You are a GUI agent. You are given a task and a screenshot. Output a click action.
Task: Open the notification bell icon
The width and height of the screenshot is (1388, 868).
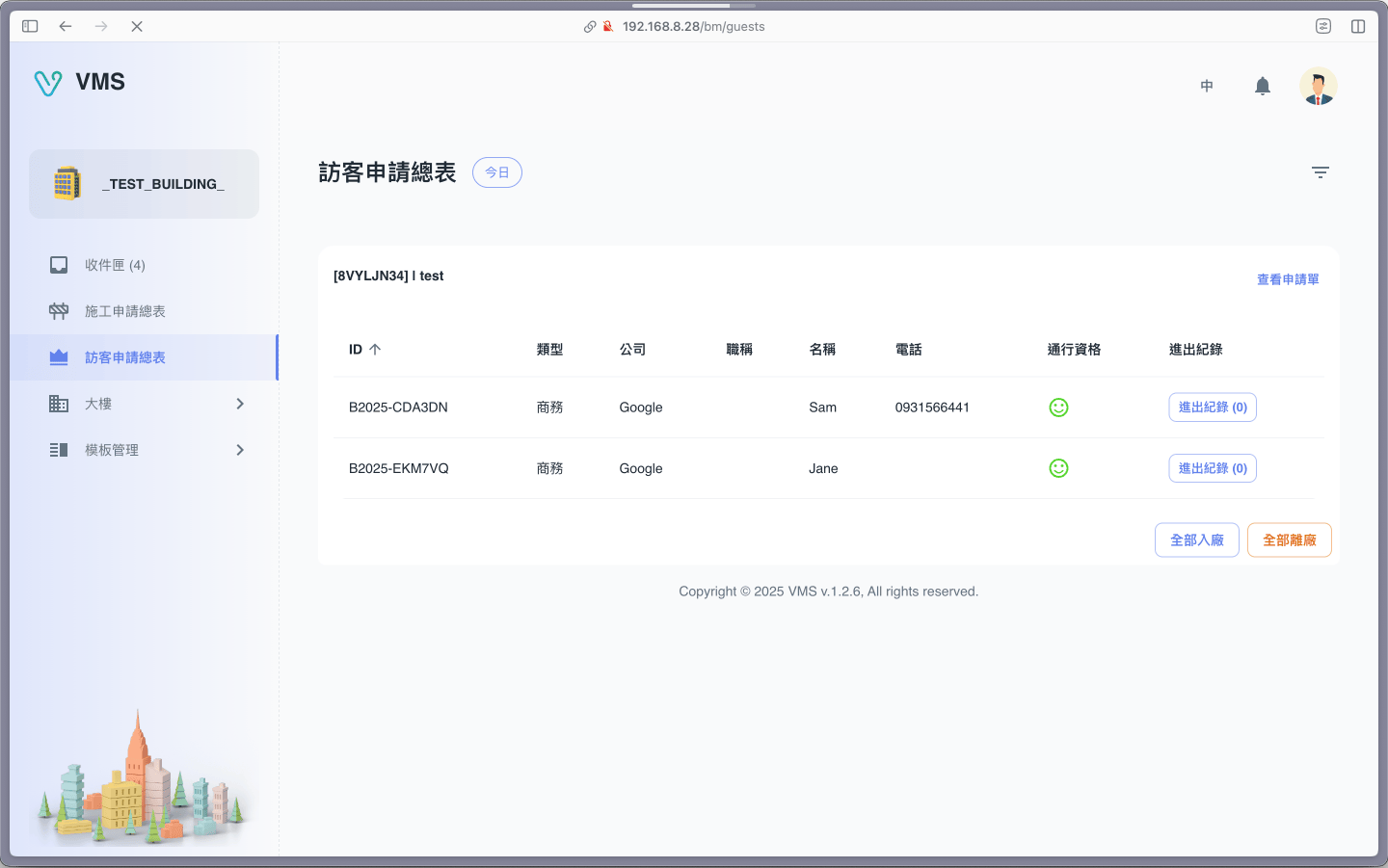1262,87
